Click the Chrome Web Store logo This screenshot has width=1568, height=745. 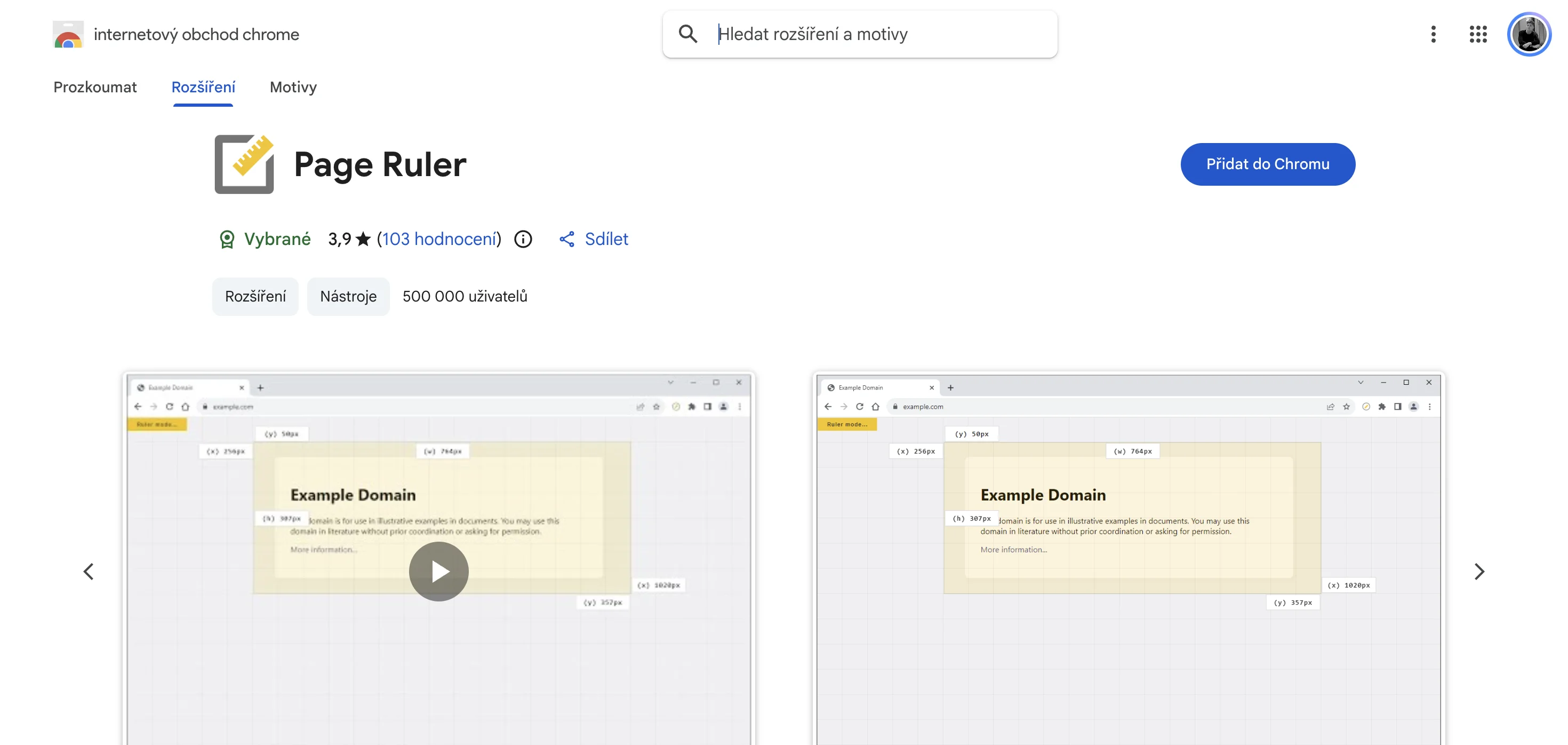click(68, 35)
